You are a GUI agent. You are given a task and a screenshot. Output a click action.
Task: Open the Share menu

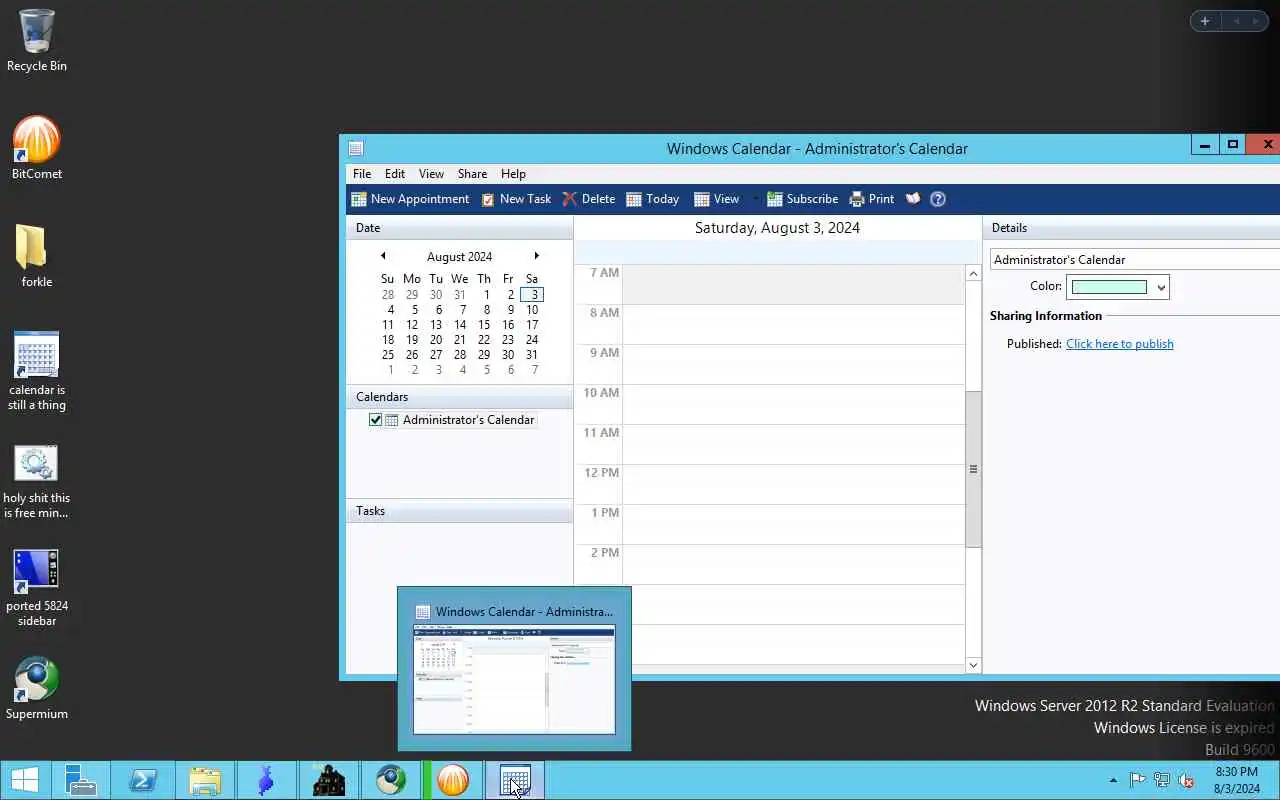click(x=472, y=173)
